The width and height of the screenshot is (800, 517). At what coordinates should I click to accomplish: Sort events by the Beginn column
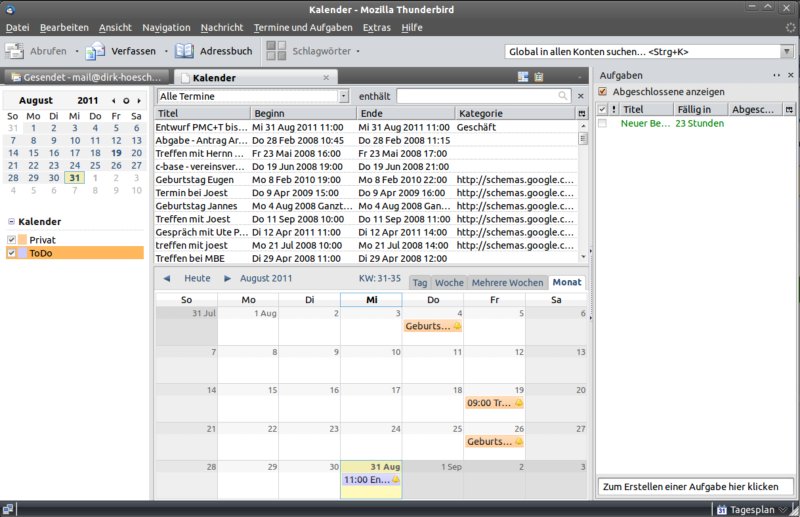(303, 113)
